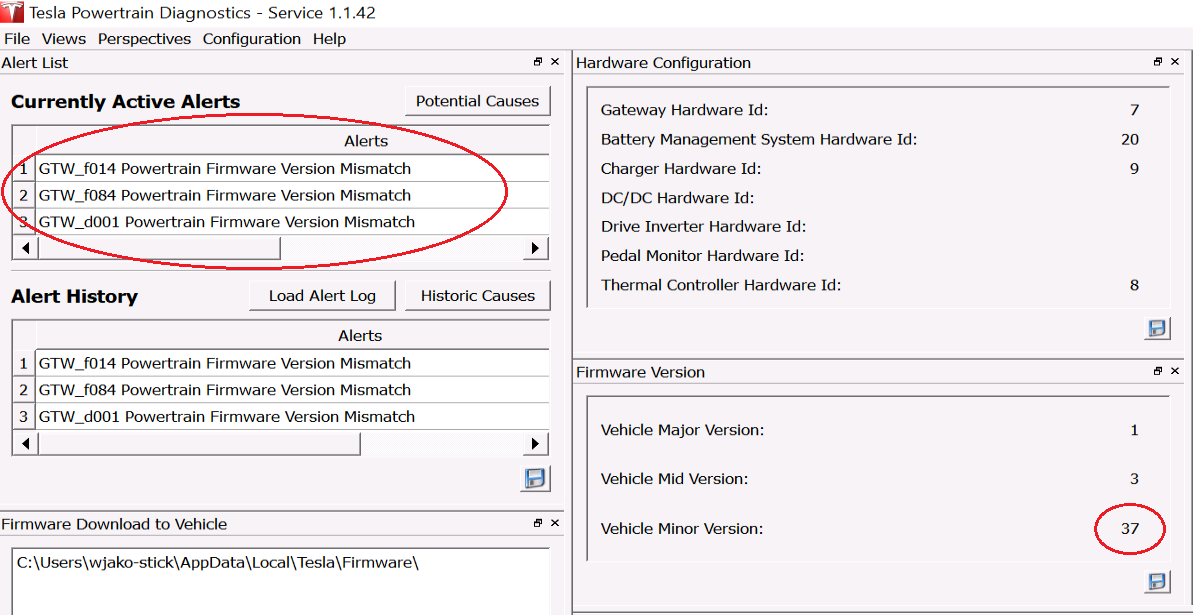Image resolution: width=1193 pixels, height=615 pixels.
Task: Click the save icon in Firmware Version panel
Action: coord(1157,581)
